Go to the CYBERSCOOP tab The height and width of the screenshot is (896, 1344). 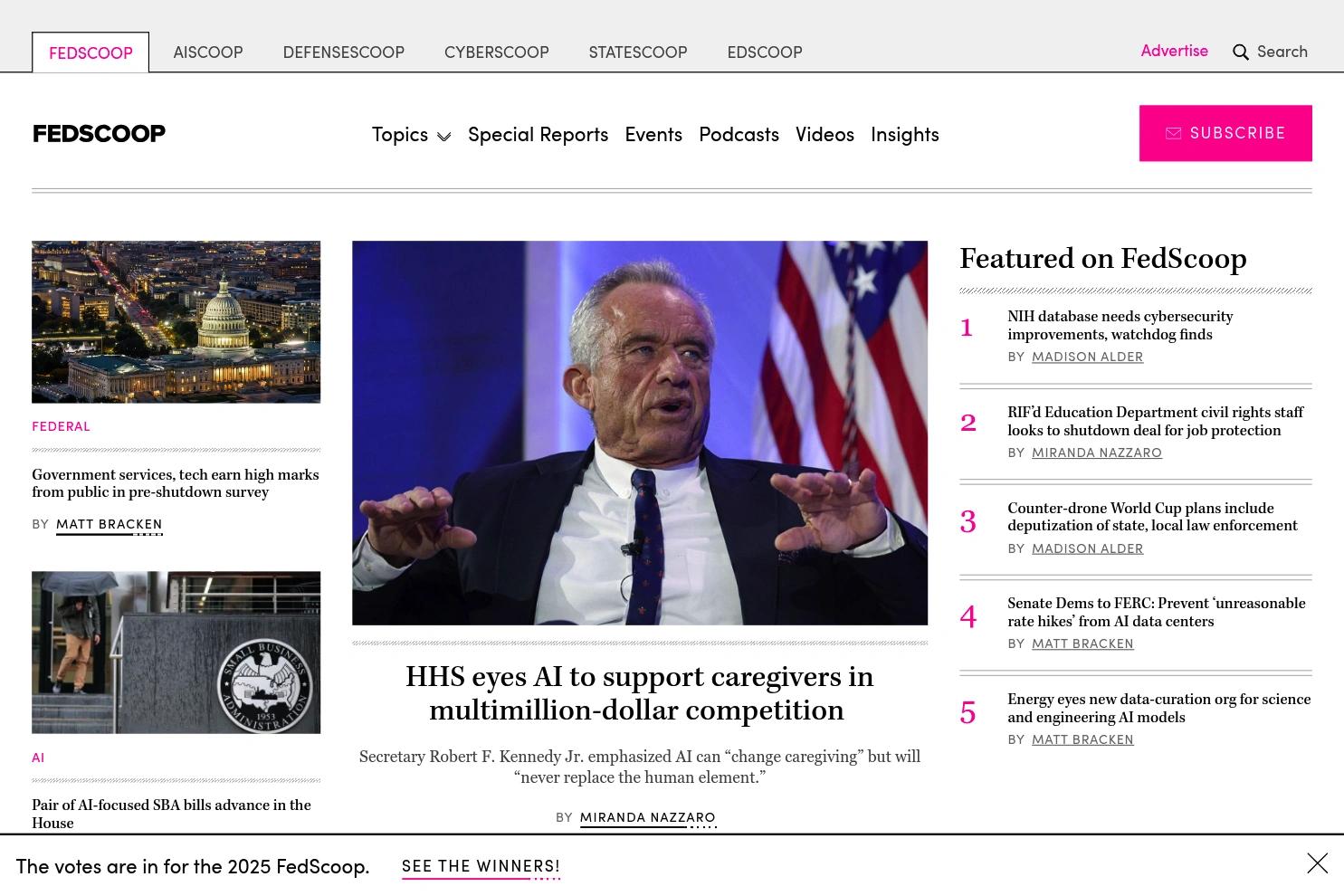click(497, 52)
